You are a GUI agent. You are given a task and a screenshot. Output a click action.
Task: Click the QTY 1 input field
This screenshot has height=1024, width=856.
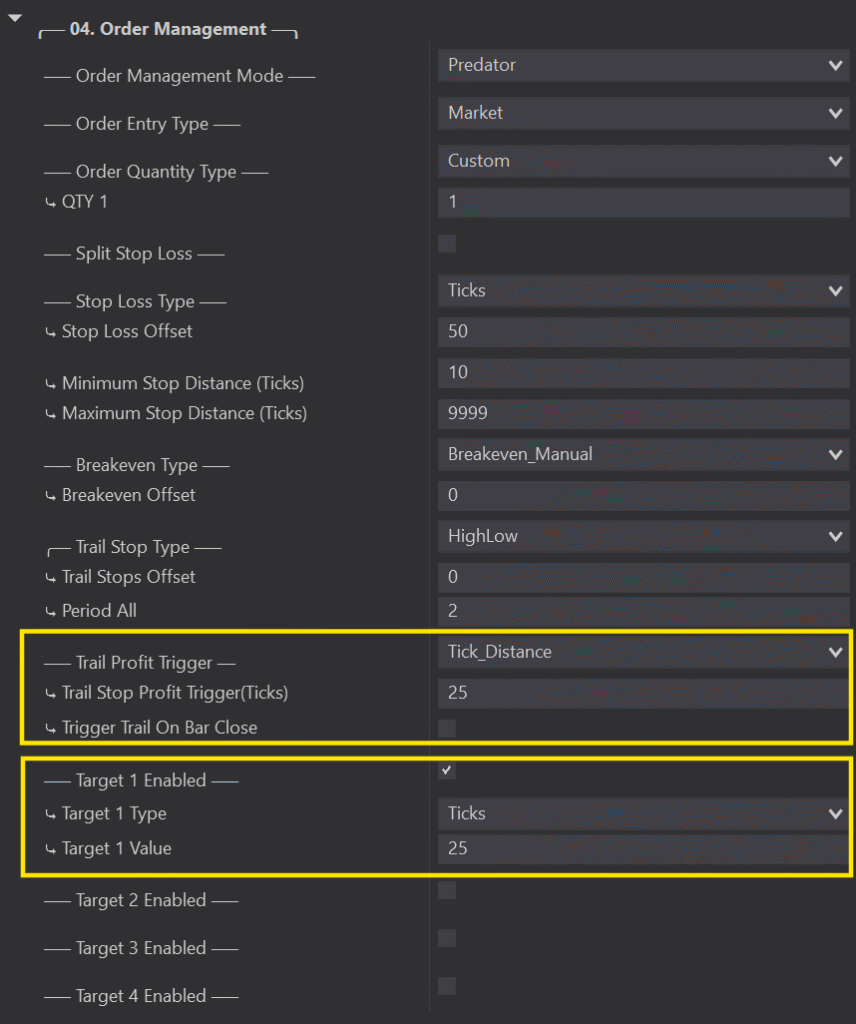tap(642, 202)
